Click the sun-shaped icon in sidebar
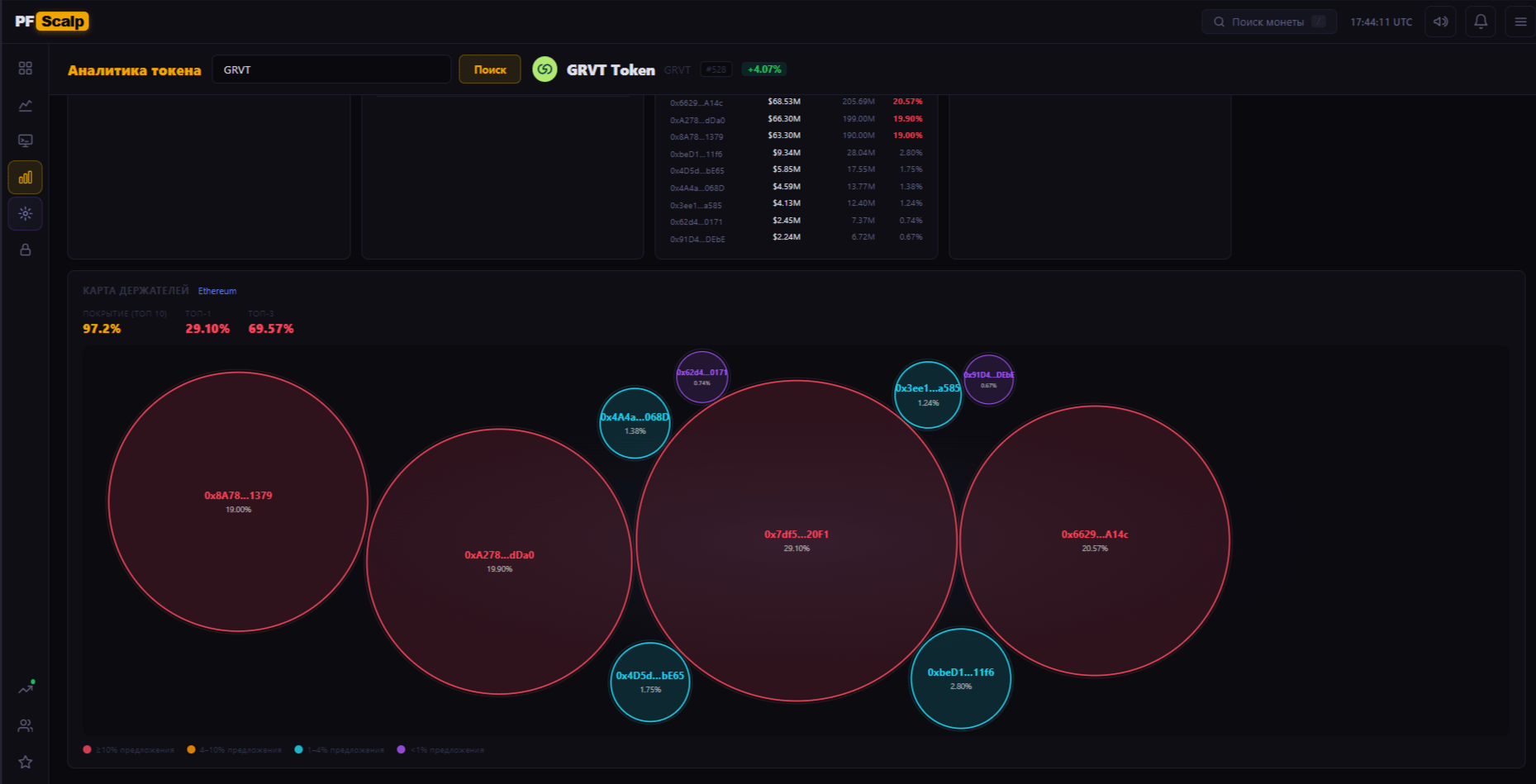Screen dimensions: 1536x784 26,213
